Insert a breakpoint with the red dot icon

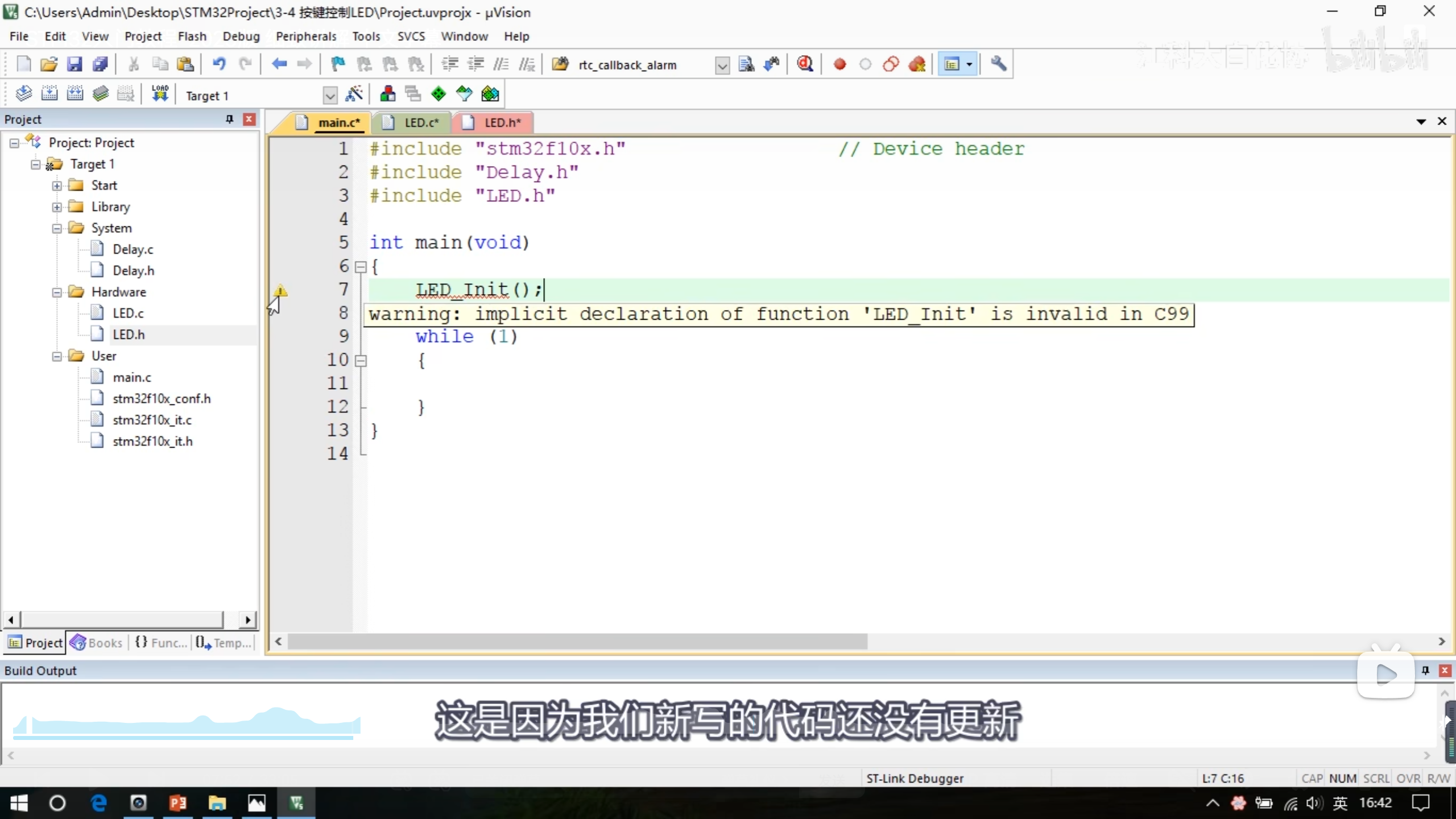tap(839, 64)
